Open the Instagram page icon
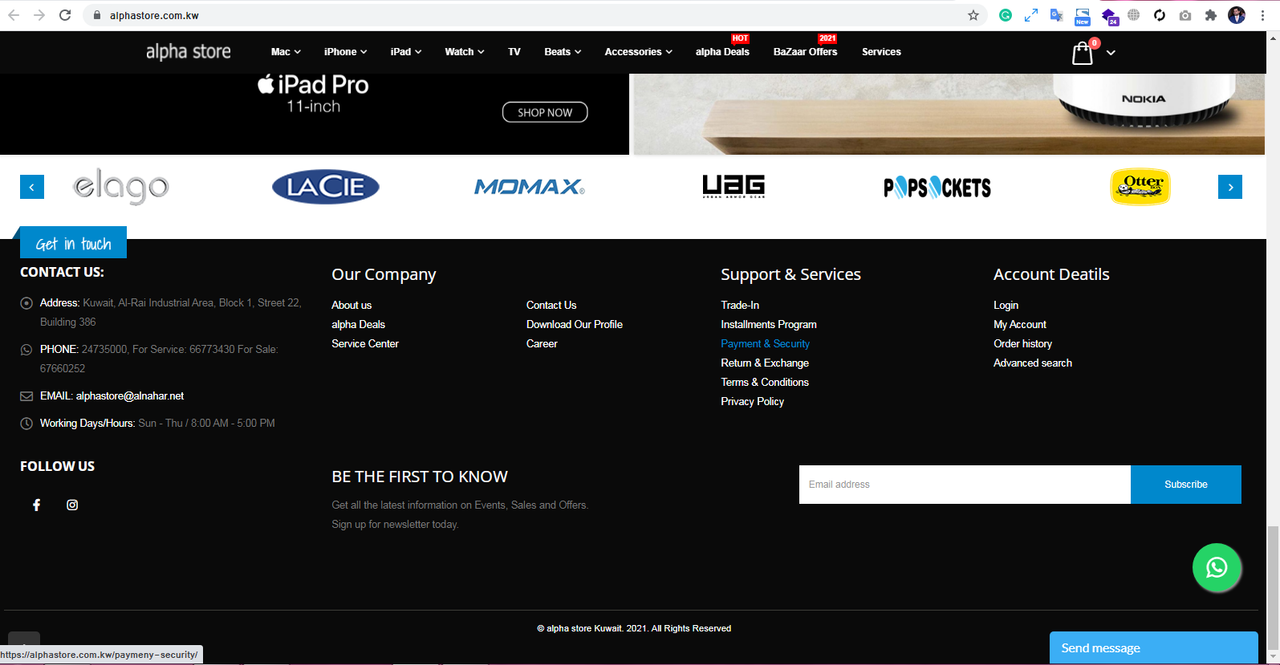The height and width of the screenshot is (665, 1280). tap(72, 505)
